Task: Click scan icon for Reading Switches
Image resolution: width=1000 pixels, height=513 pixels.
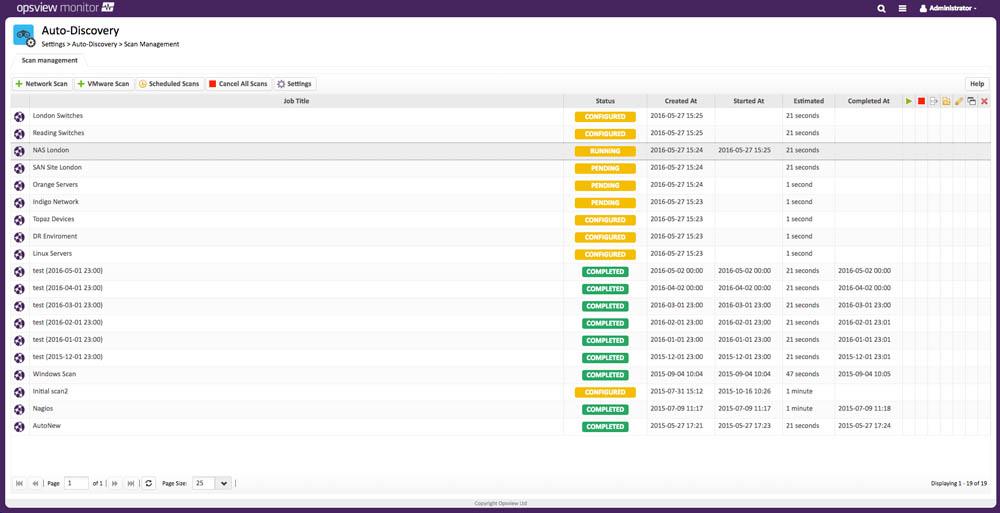Action: point(19,134)
